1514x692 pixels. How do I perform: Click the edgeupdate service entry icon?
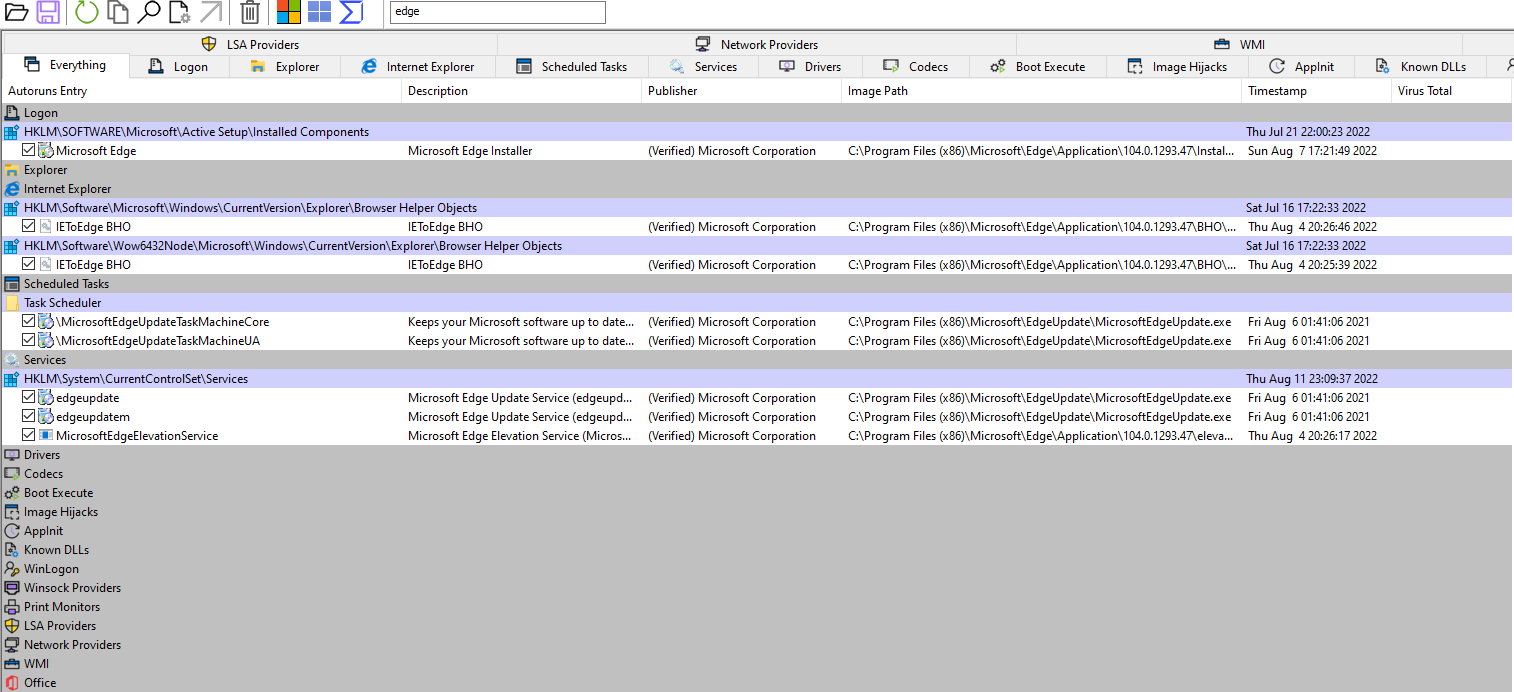coord(46,398)
